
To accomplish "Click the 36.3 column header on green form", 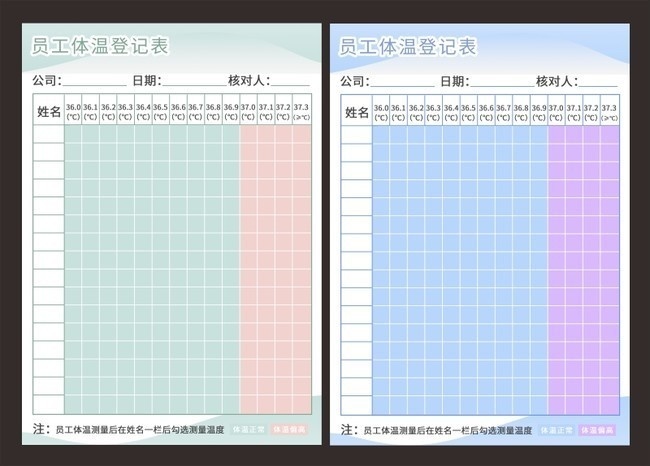I will [126, 109].
